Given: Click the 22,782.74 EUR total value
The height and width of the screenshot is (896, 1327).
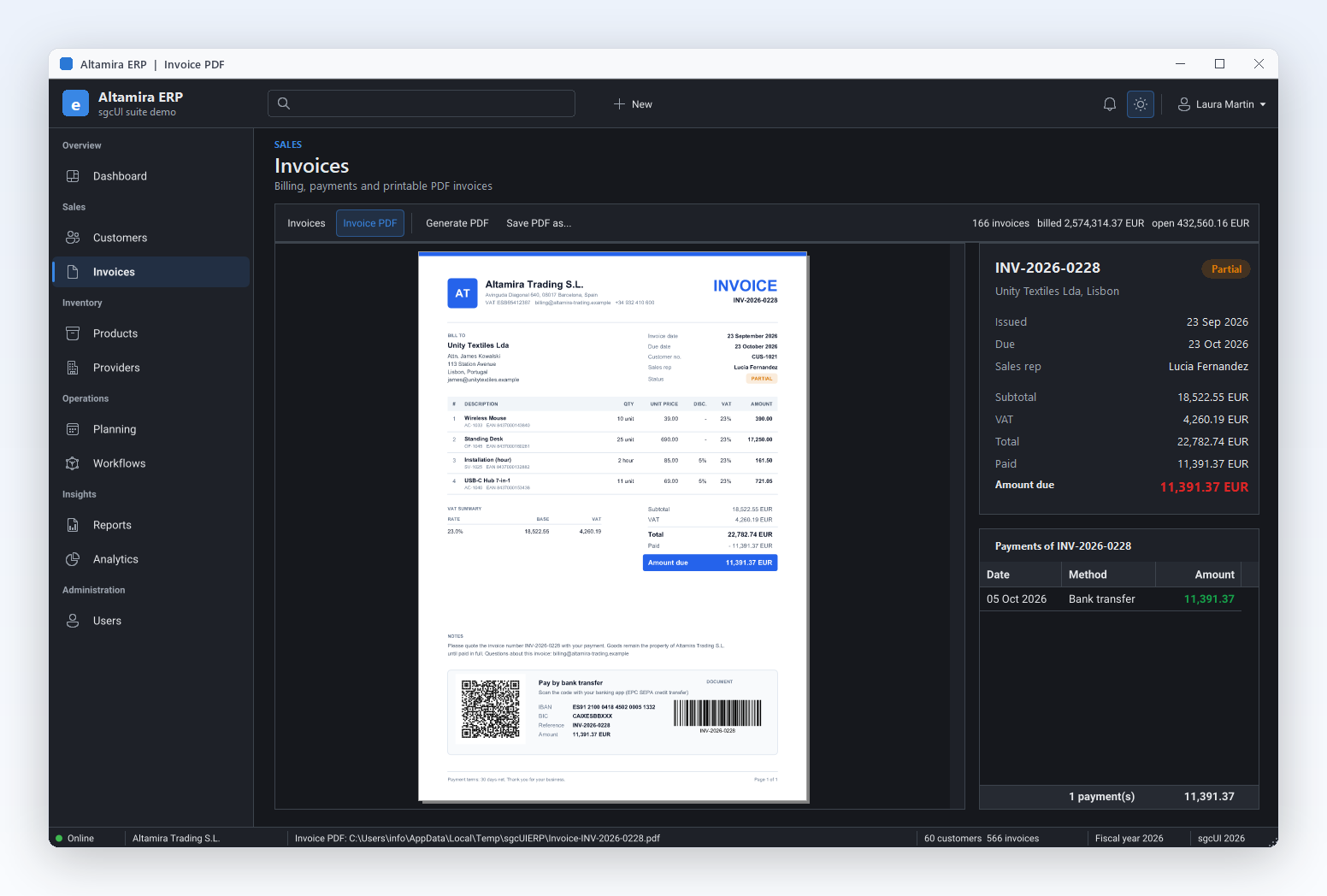Looking at the screenshot, I should 1212,442.
